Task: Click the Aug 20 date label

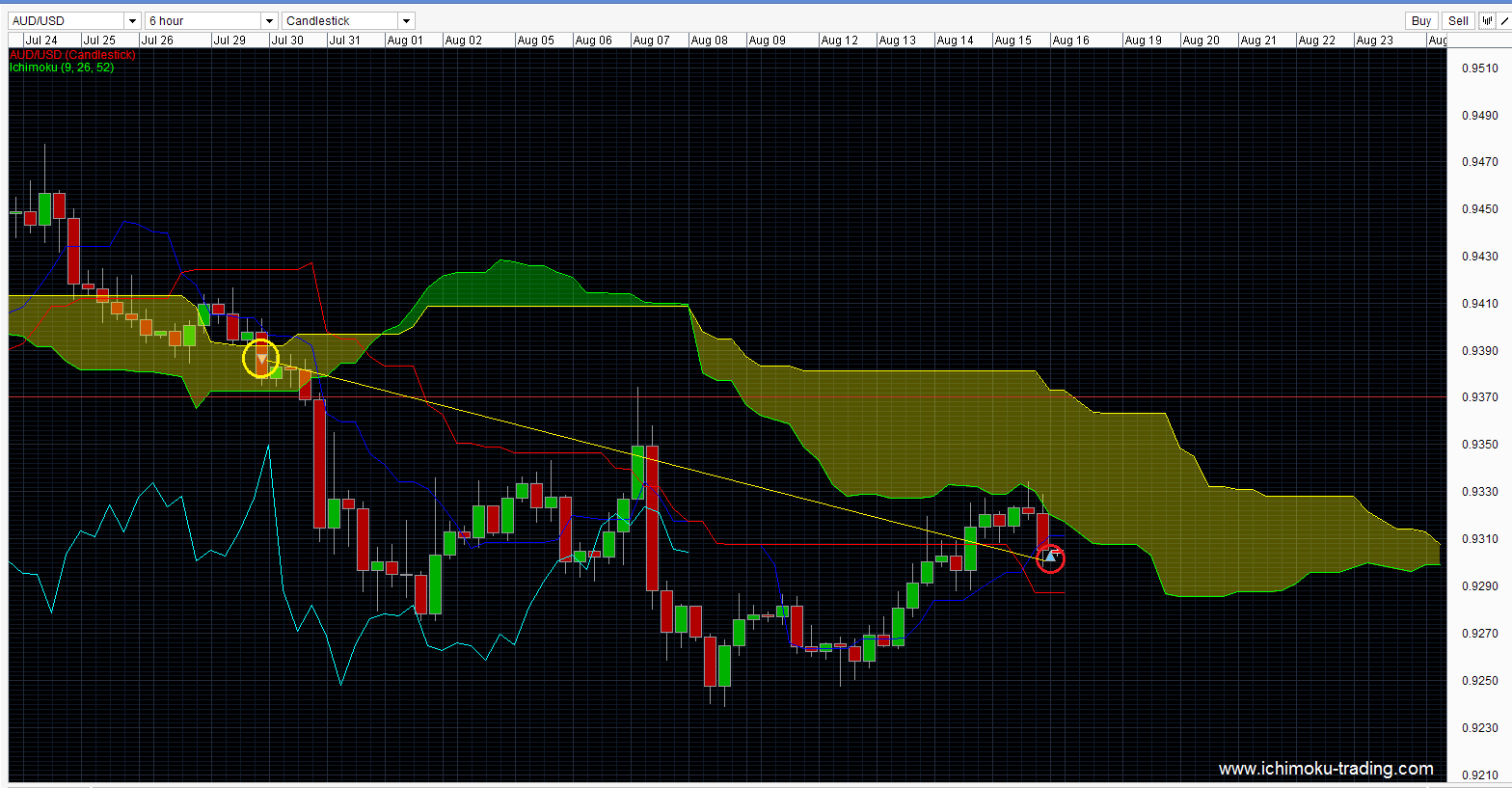Action: tap(1201, 41)
